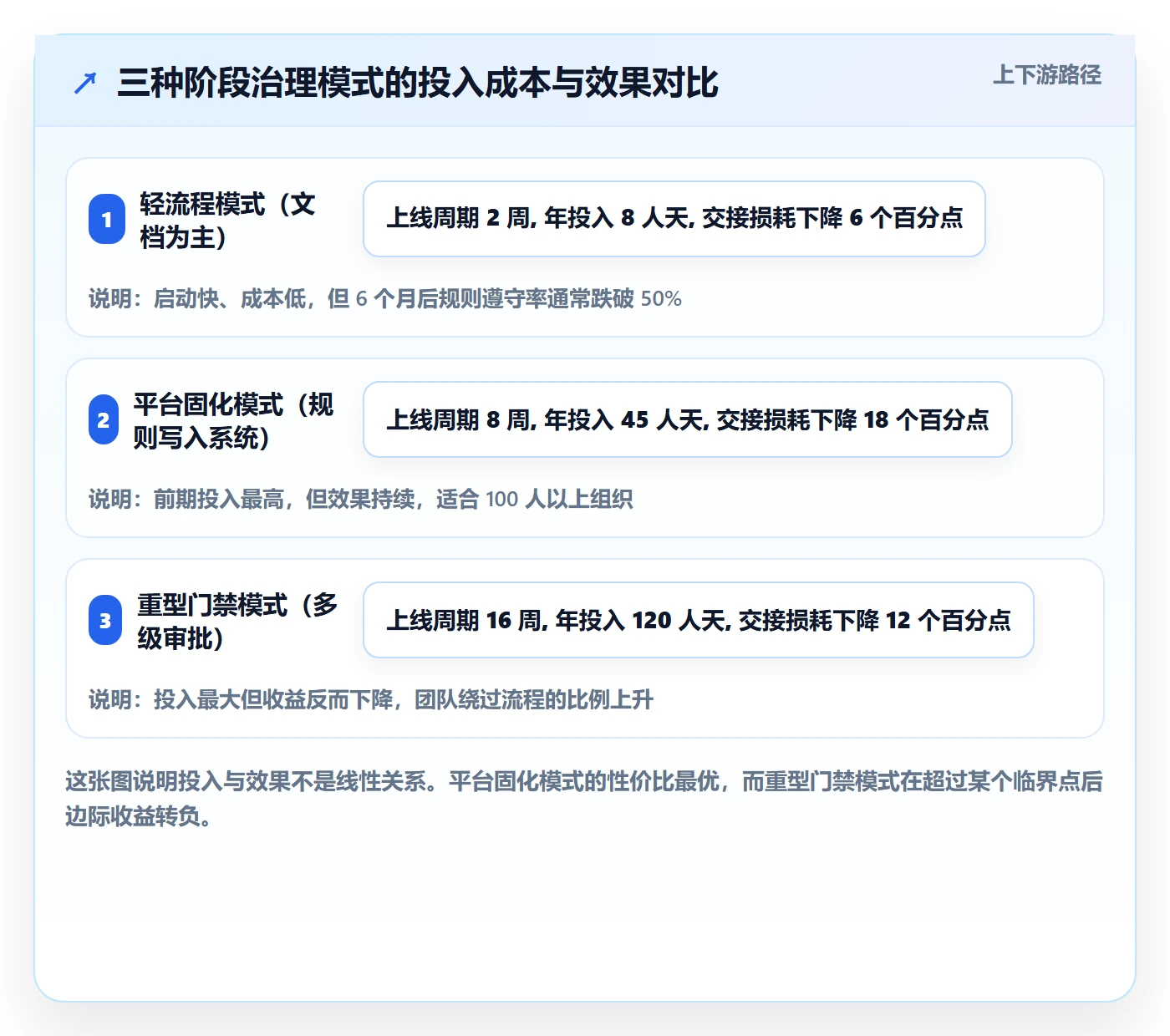Screen dimensions: 1170x1036
Task: Click the number 3 badge for 重型门禁模式
Action: (x=105, y=621)
